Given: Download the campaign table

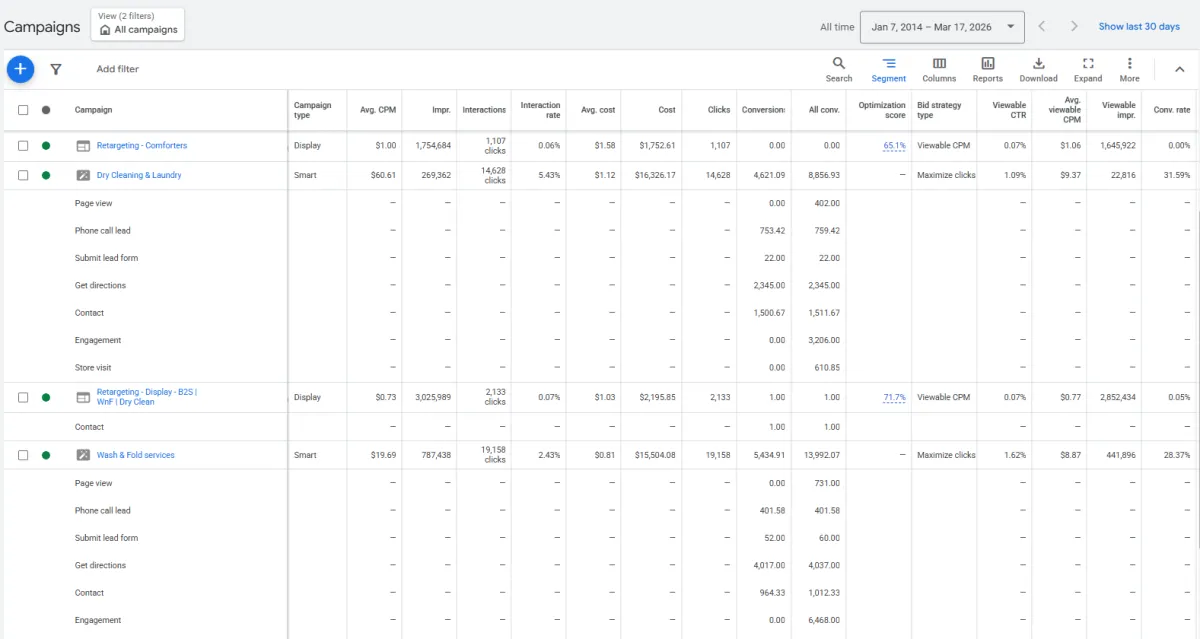Looking at the screenshot, I should coord(1038,69).
